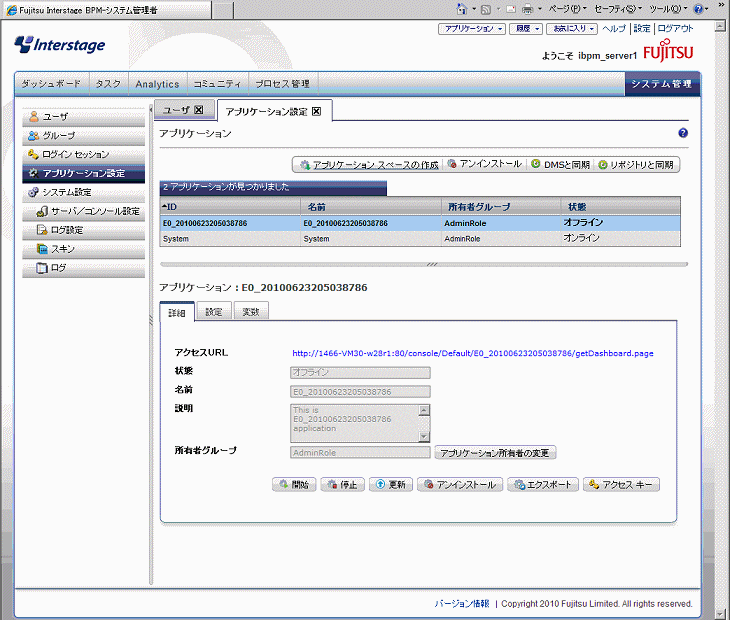730x620 pixels.
Task: Click the browser feeds icon
Action: [x=486, y=9]
